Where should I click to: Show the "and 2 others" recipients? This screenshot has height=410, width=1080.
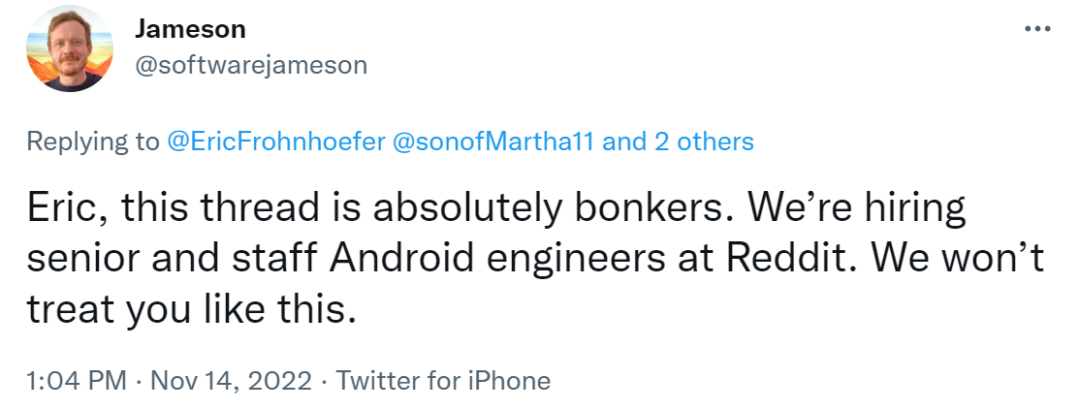click(678, 142)
